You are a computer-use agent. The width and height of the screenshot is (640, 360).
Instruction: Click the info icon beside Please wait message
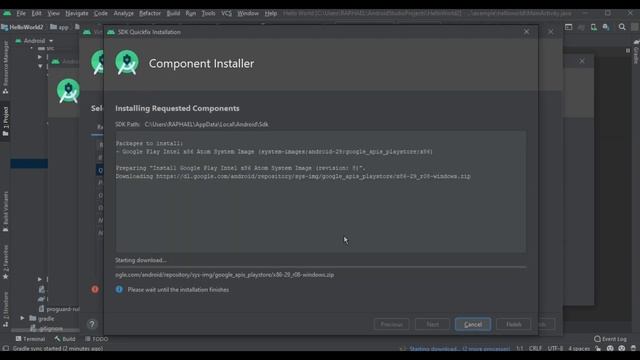coord(119,289)
